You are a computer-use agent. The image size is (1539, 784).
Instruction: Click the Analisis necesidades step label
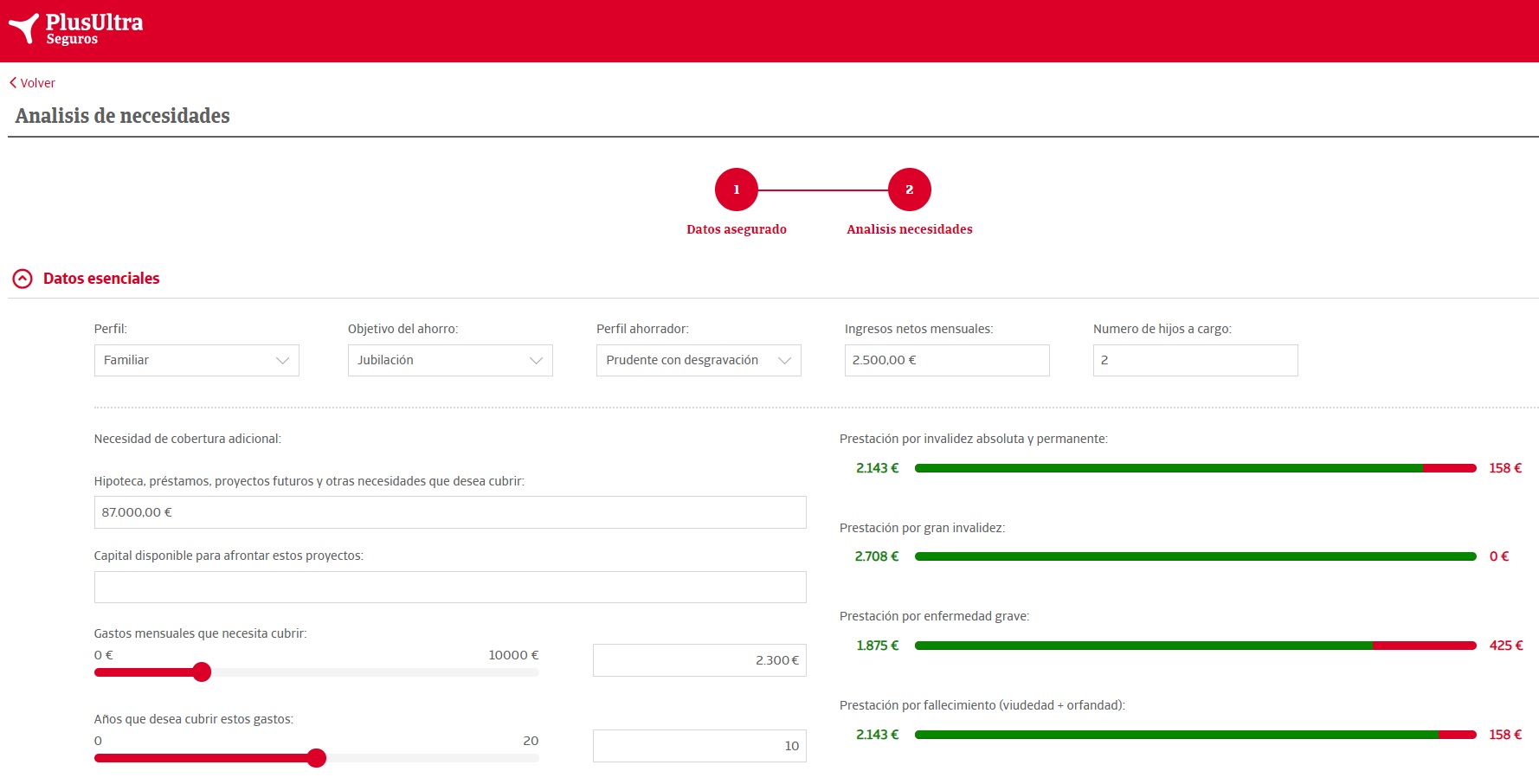click(909, 229)
